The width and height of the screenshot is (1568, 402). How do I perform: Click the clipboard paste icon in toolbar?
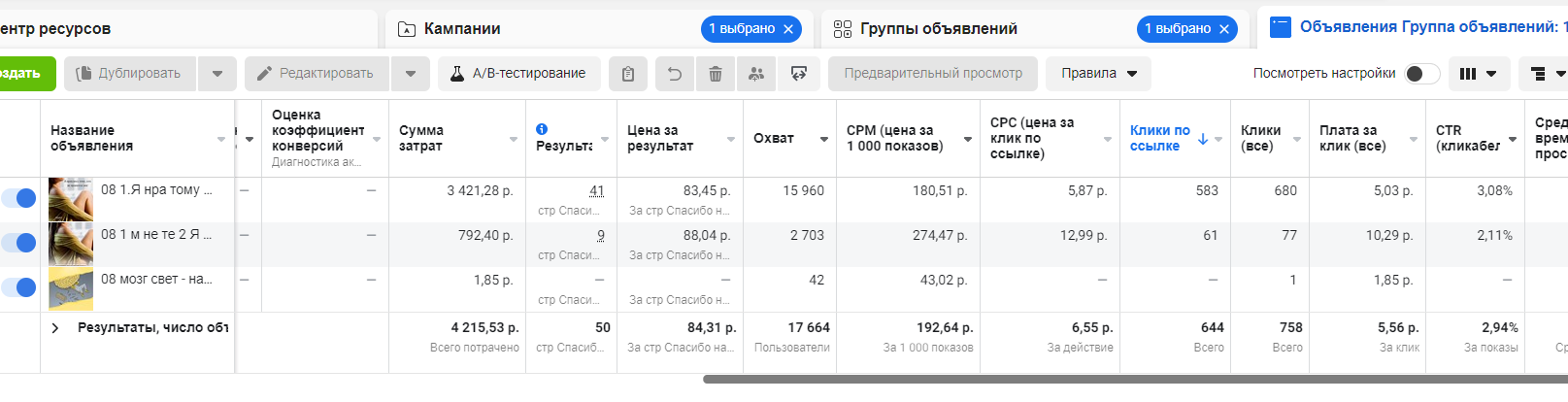pos(628,74)
